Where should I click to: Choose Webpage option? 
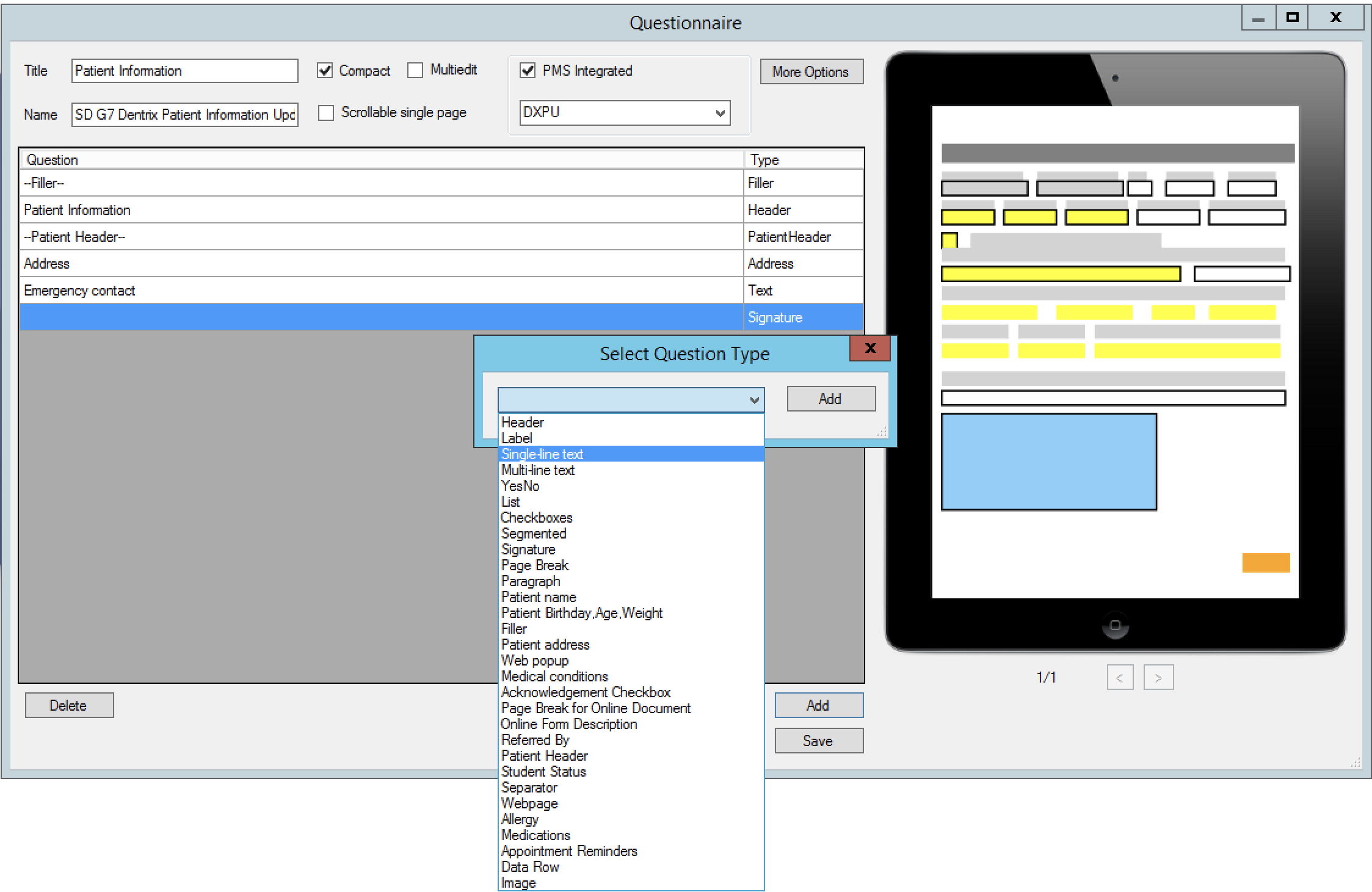(x=631, y=803)
